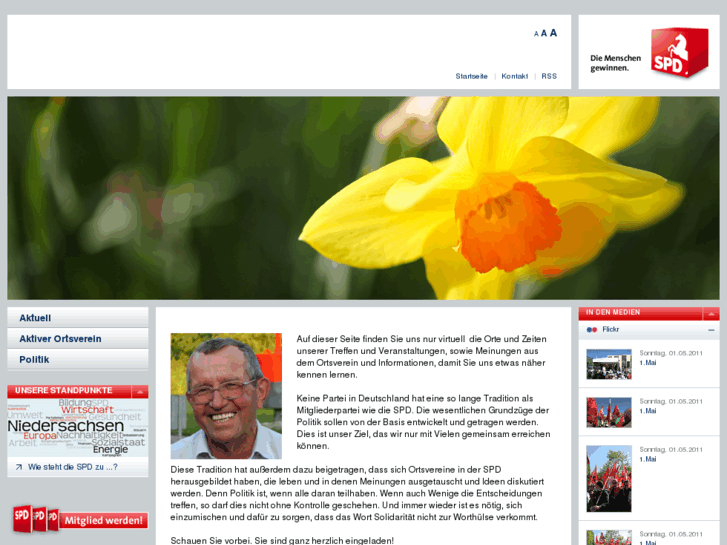
Task: Click the 'In den Medien' header title
Action: click(x=612, y=313)
